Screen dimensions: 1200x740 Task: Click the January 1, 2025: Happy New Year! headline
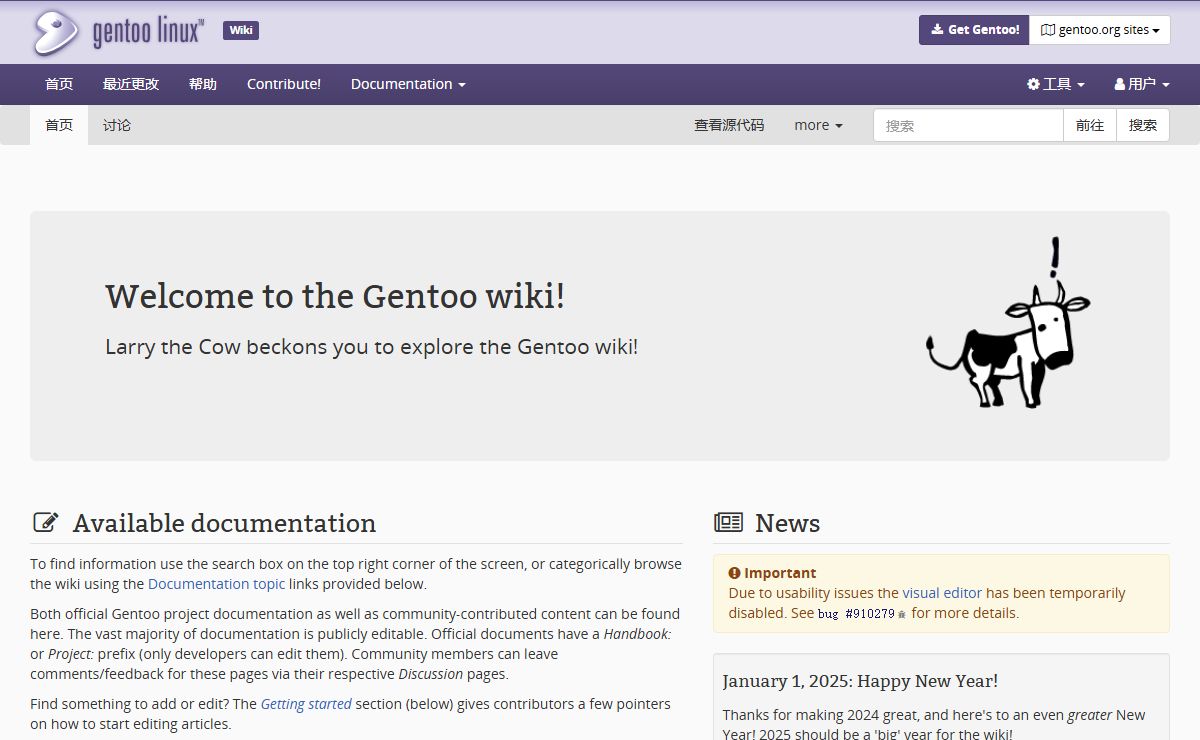pos(860,681)
